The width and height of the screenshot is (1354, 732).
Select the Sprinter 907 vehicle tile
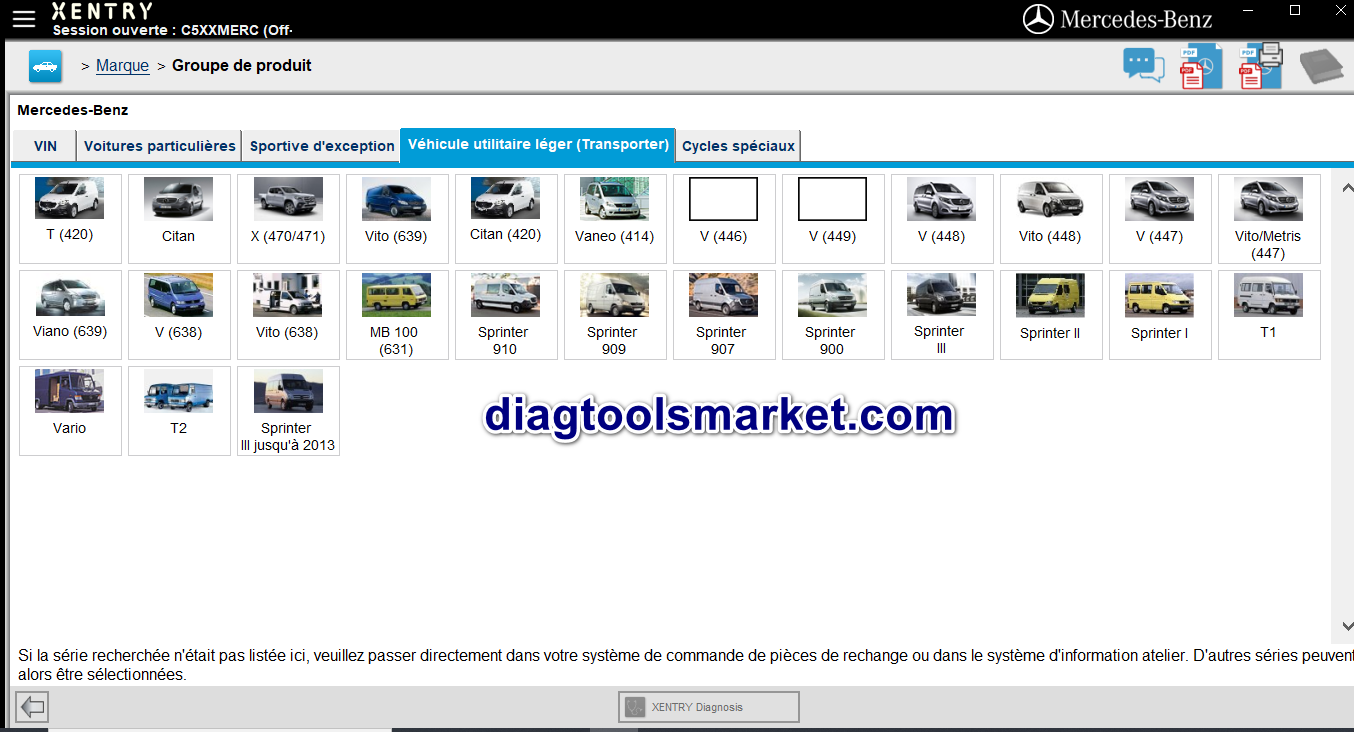[x=723, y=314]
